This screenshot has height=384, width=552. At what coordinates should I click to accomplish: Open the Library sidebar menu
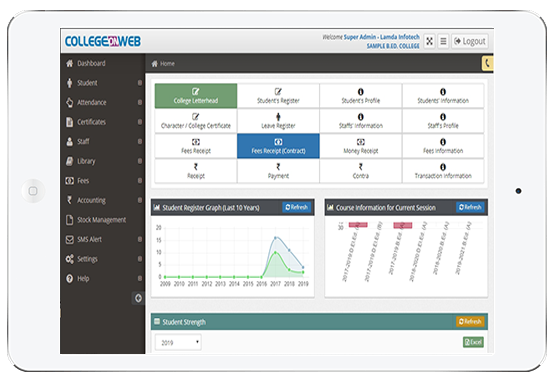[102, 161]
